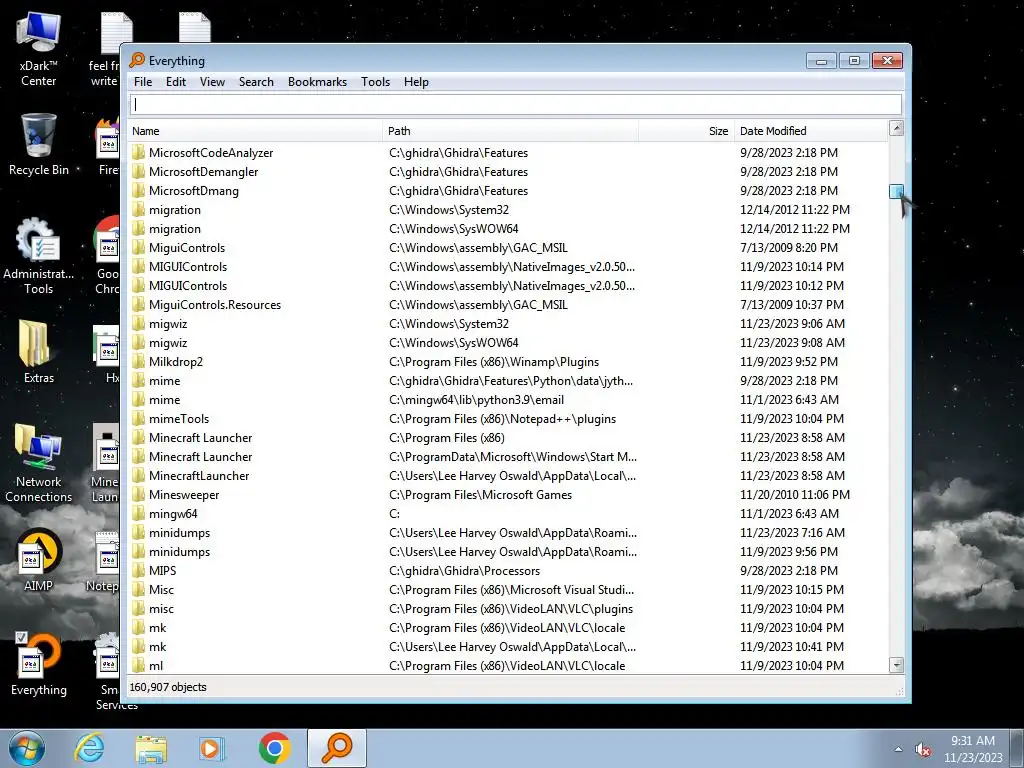
Task: Select the MicrosoftCodeAnalyzer folder icon
Action: point(138,153)
